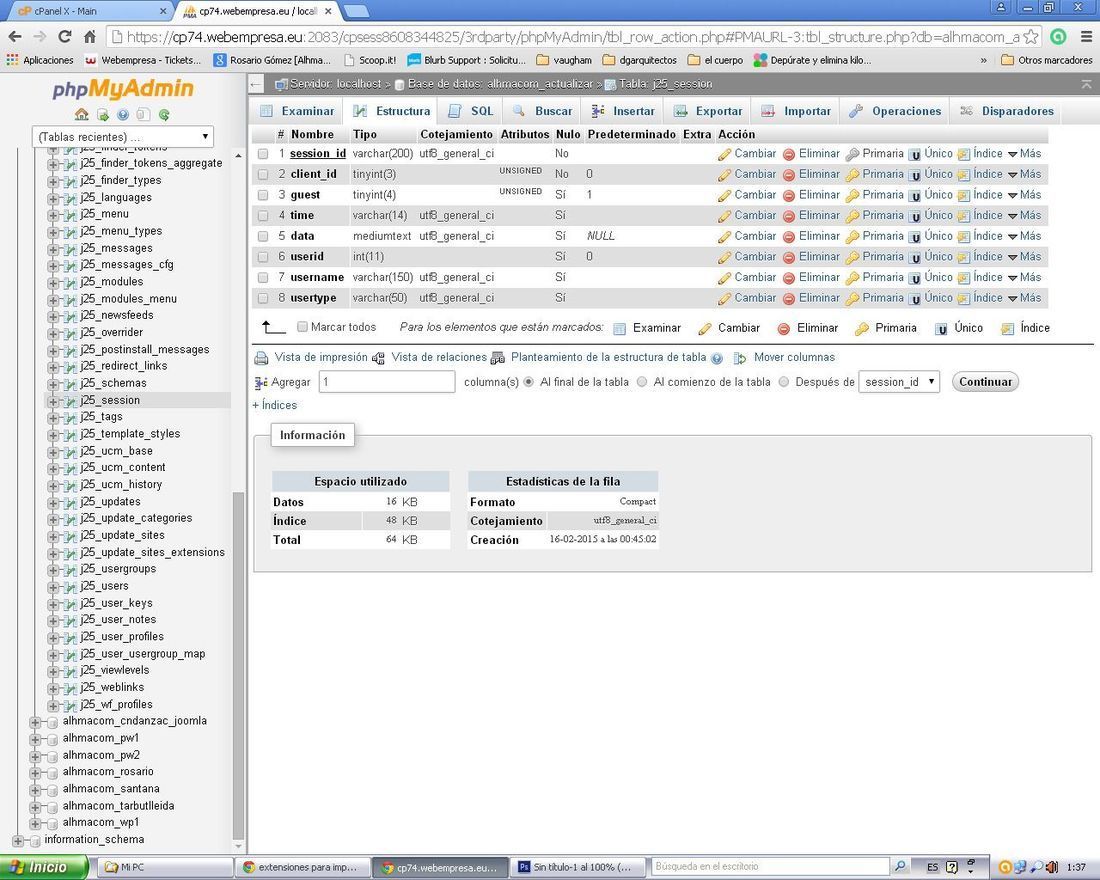Viewport: 1100px width, 880px height.
Task: Open the Chrome menu hamburger icon
Action: pyautogui.click(x=1086, y=36)
